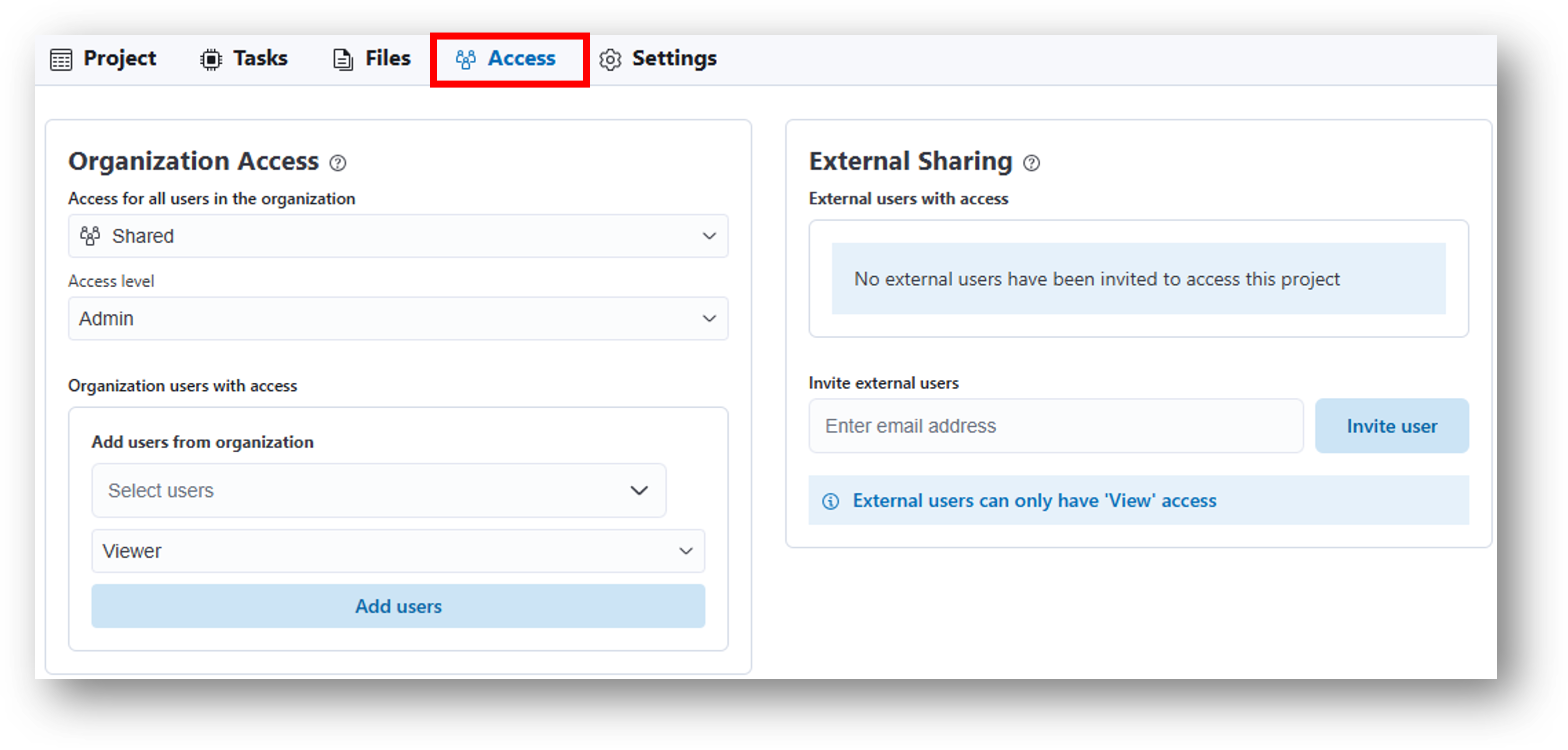Click the Access people icon

click(466, 60)
